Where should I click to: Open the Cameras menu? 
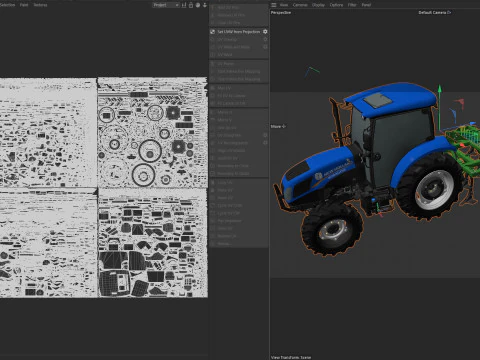(300, 5)
